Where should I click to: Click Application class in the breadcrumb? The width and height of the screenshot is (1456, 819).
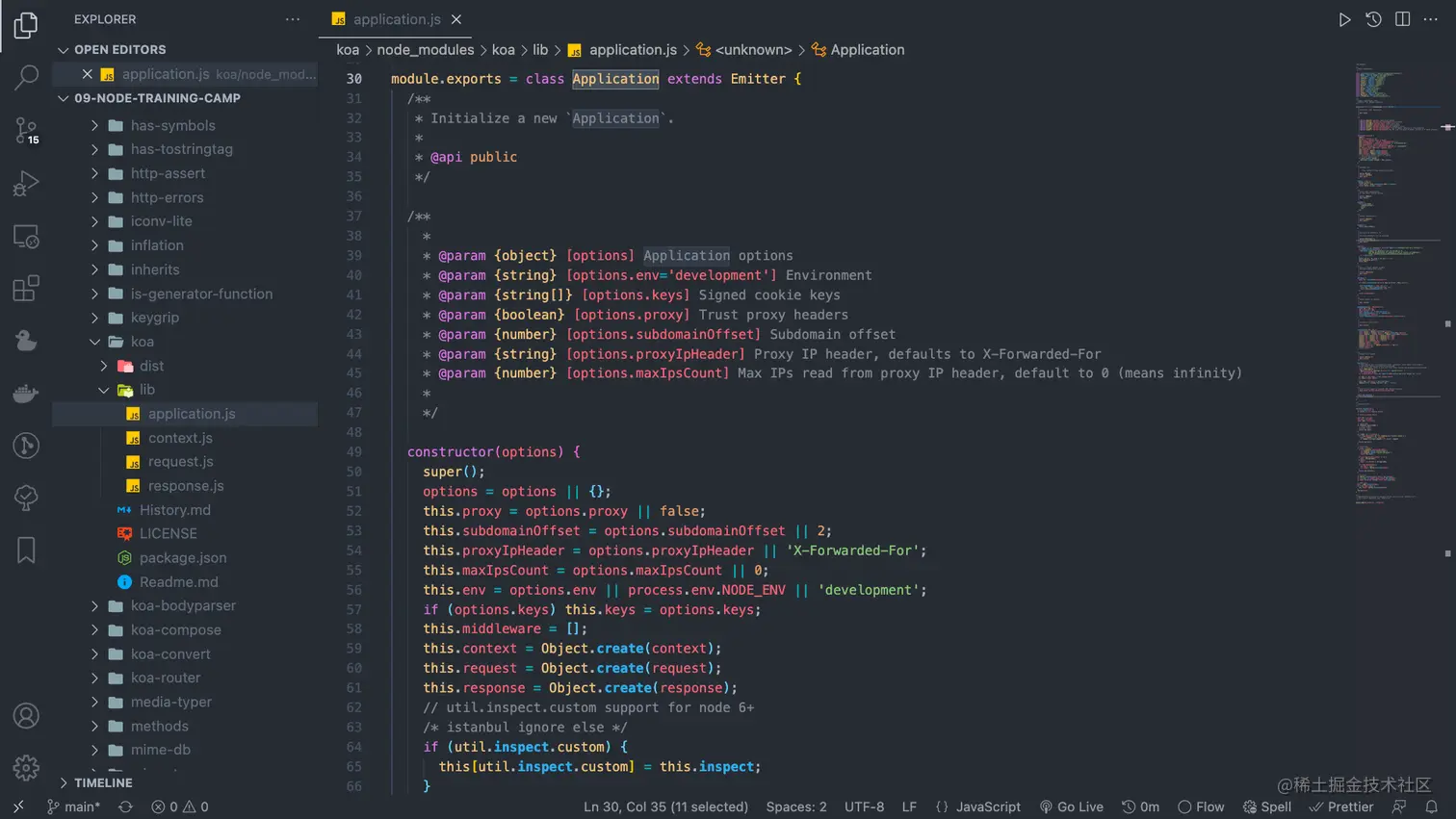pos(858,50)
